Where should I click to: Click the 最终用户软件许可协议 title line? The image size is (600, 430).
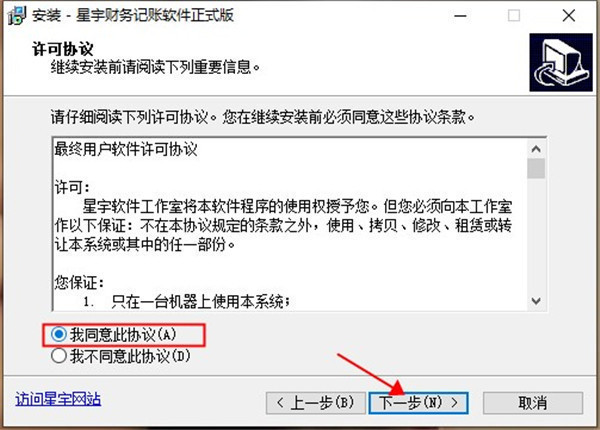click(x=126, y=149)
